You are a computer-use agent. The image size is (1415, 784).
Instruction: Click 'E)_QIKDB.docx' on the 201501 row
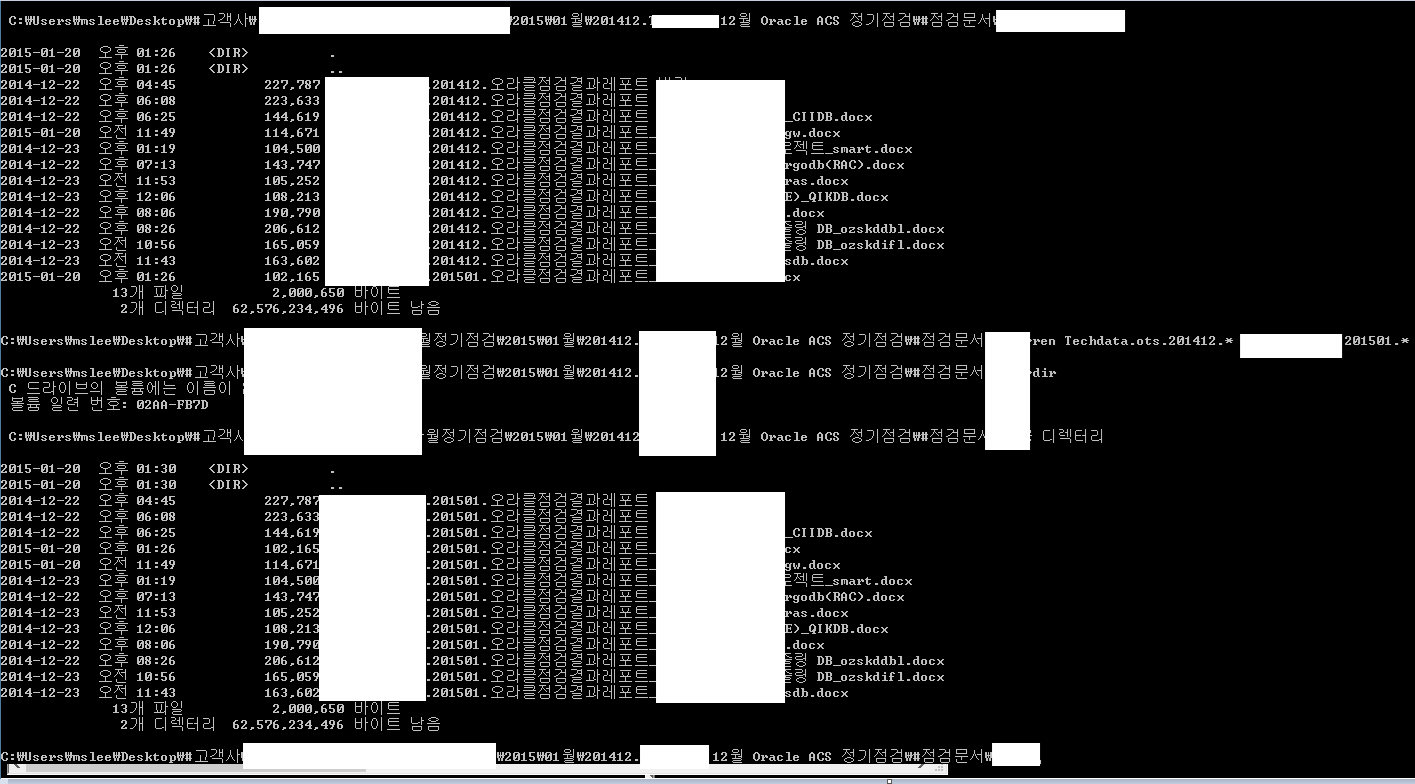click(837, 629)
